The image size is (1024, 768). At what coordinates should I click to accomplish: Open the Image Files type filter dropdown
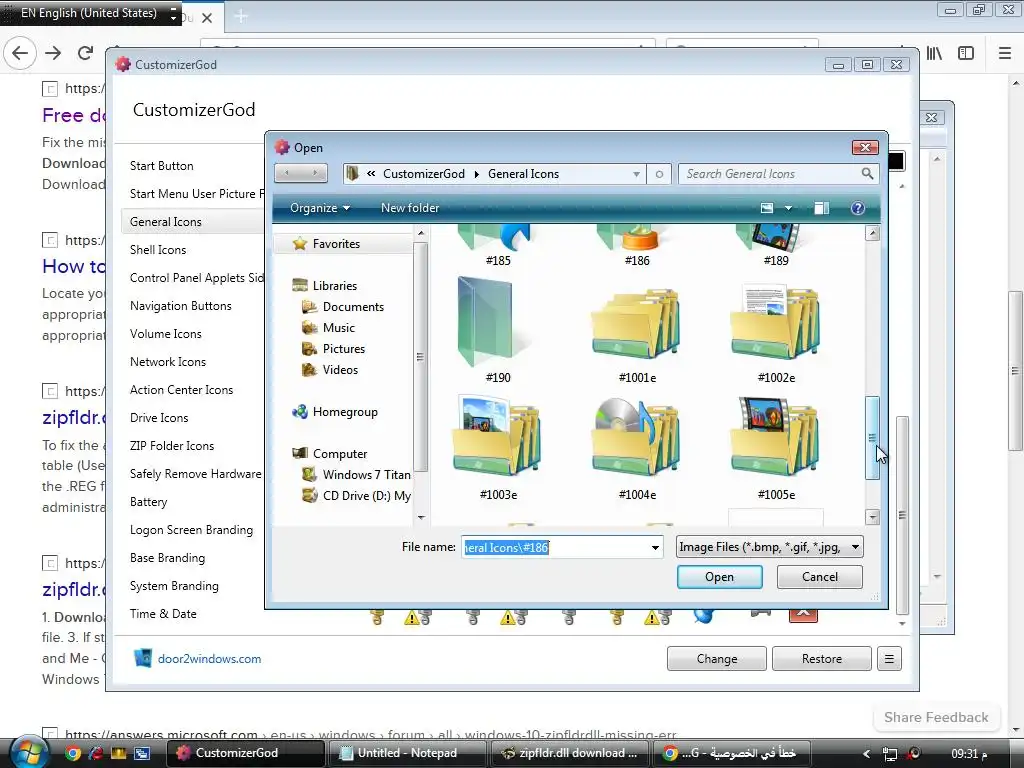coord(769,547)
